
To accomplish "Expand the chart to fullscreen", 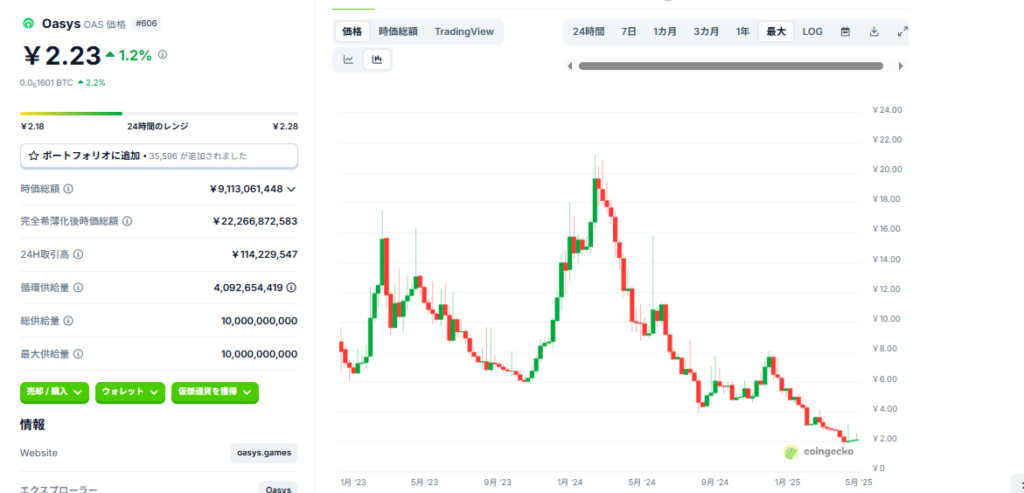I will point(902,32).
